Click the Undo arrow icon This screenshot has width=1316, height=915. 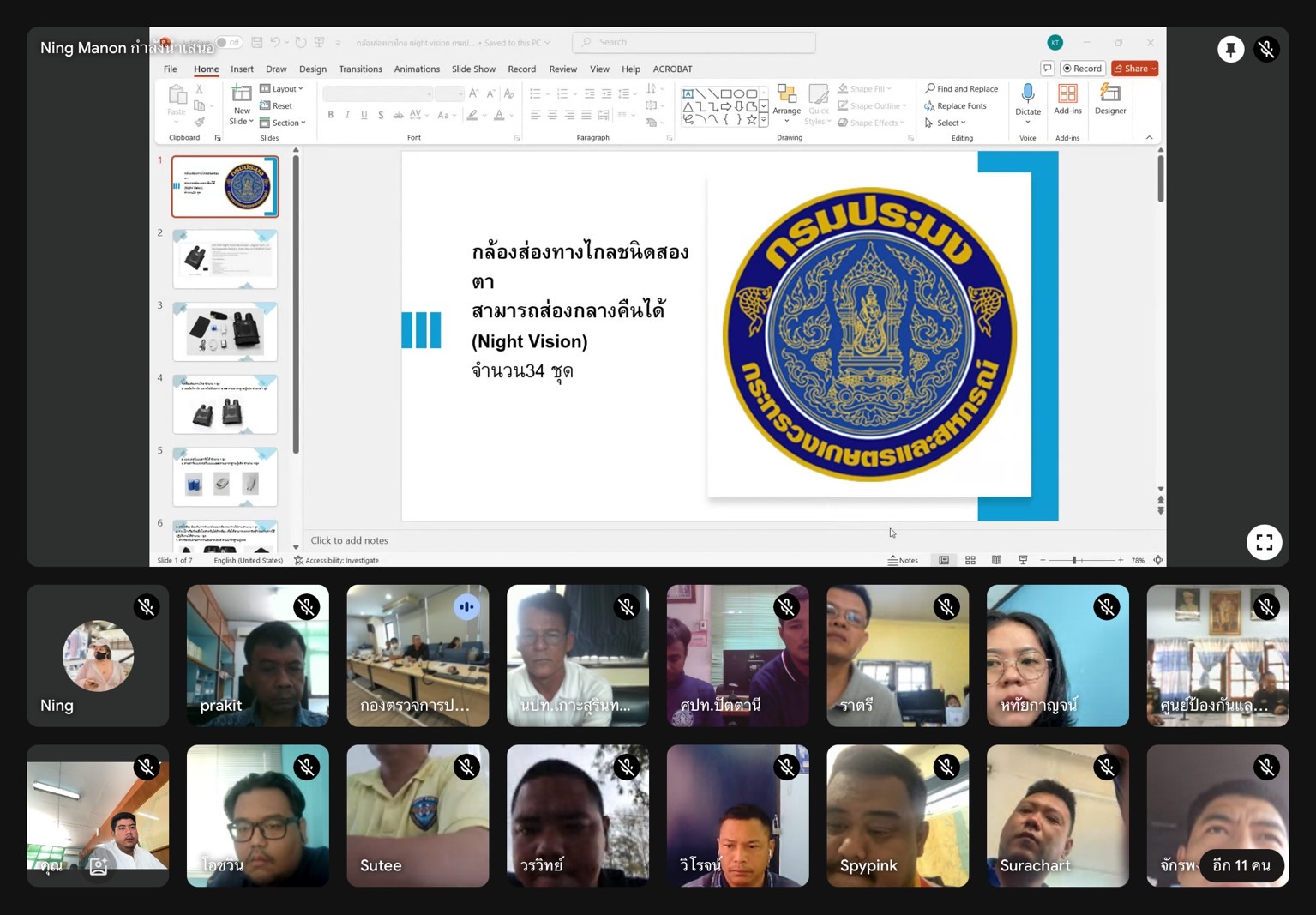click(275, 42)
